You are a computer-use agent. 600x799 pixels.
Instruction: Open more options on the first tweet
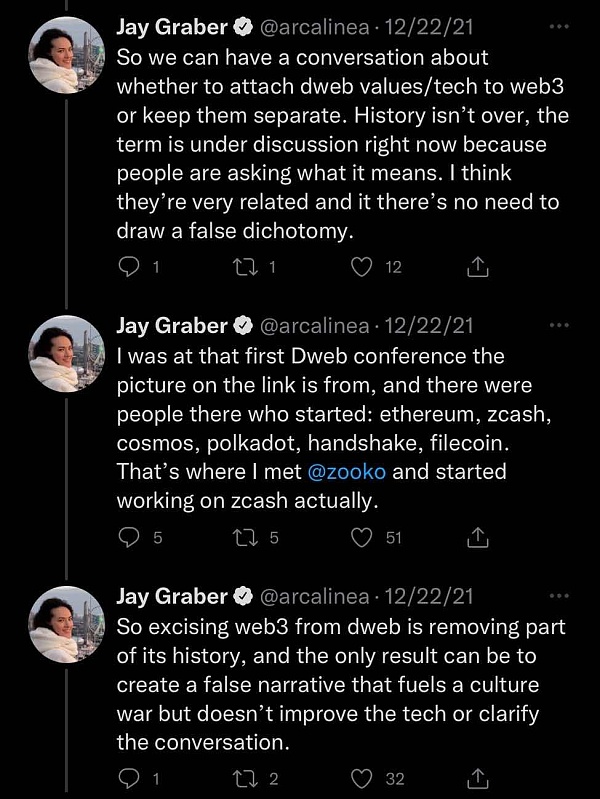(x=559, y=26)
